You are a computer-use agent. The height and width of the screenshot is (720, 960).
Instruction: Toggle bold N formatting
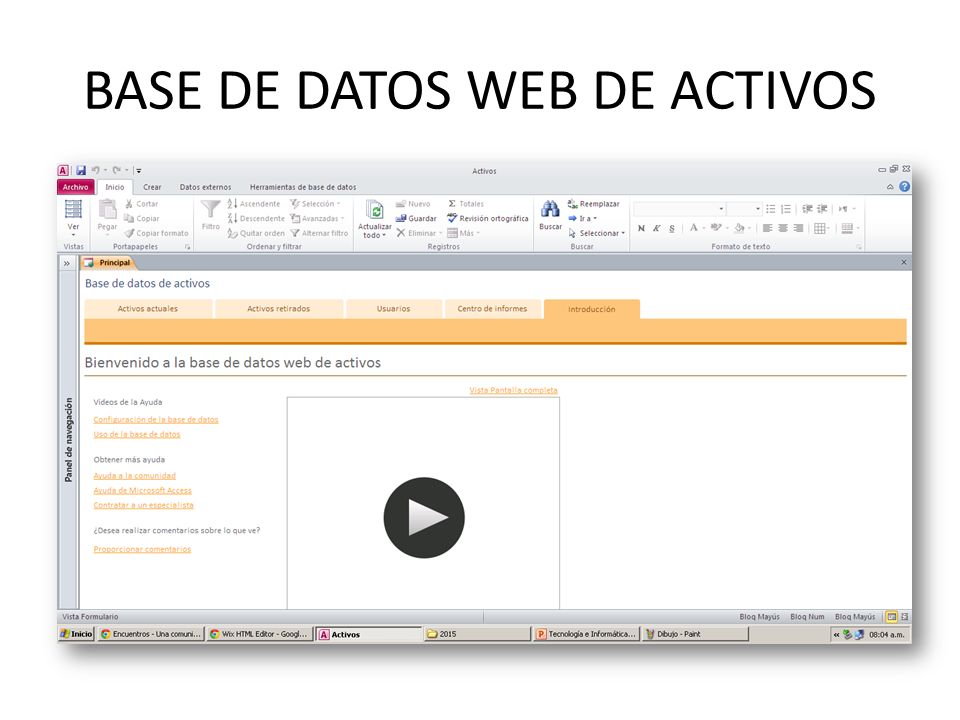641,228
